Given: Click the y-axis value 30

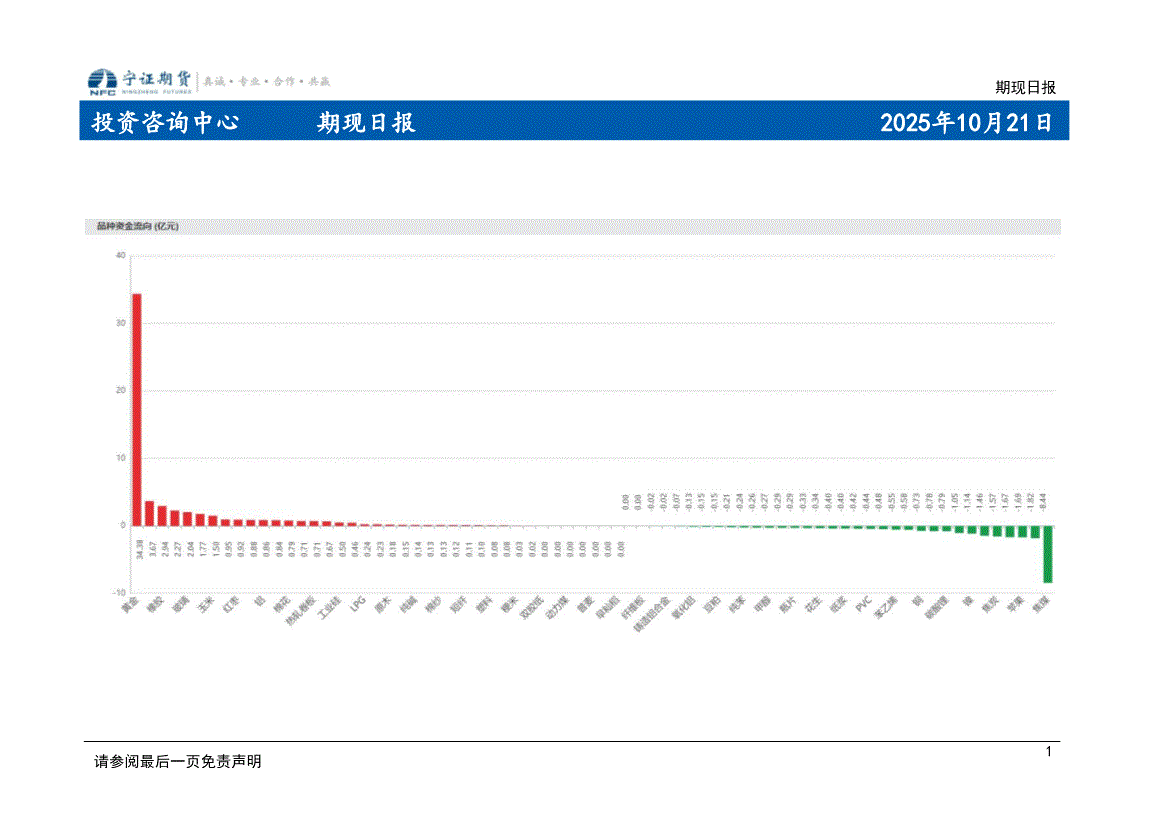Looking at the screenshot, I should pyautogui.click(x=119, y=323).
